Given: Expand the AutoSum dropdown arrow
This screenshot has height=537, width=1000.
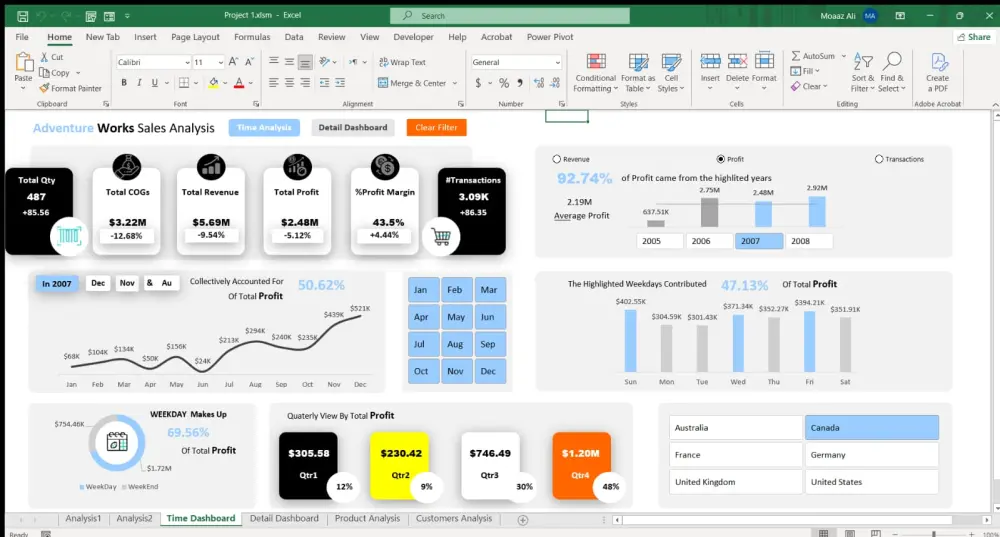Looking at the screenshot, I should coord(843,56).
